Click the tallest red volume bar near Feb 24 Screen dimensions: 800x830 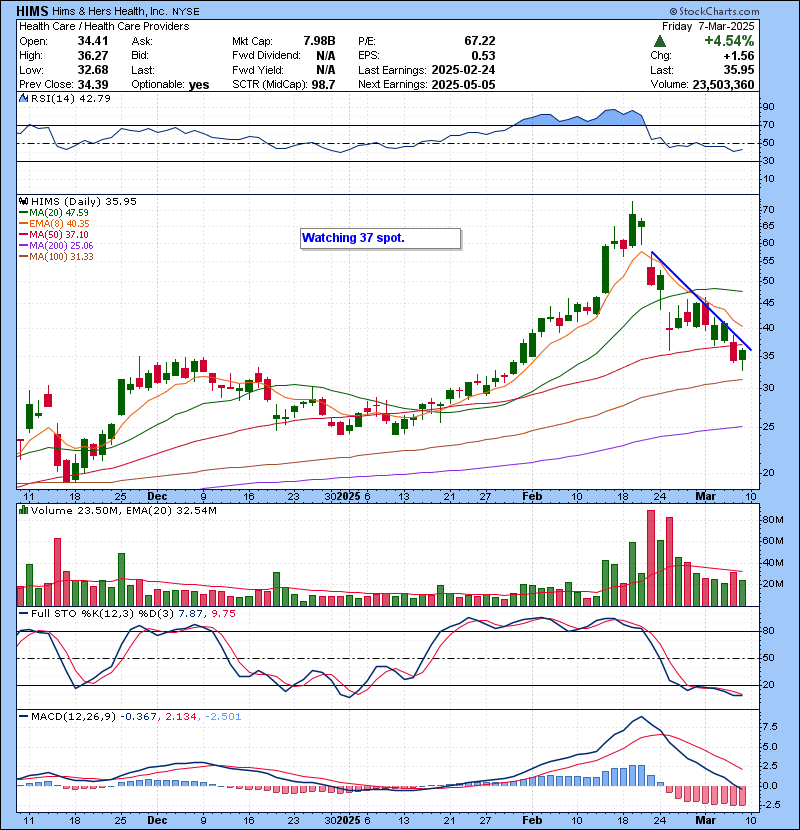tap(651, 558)
